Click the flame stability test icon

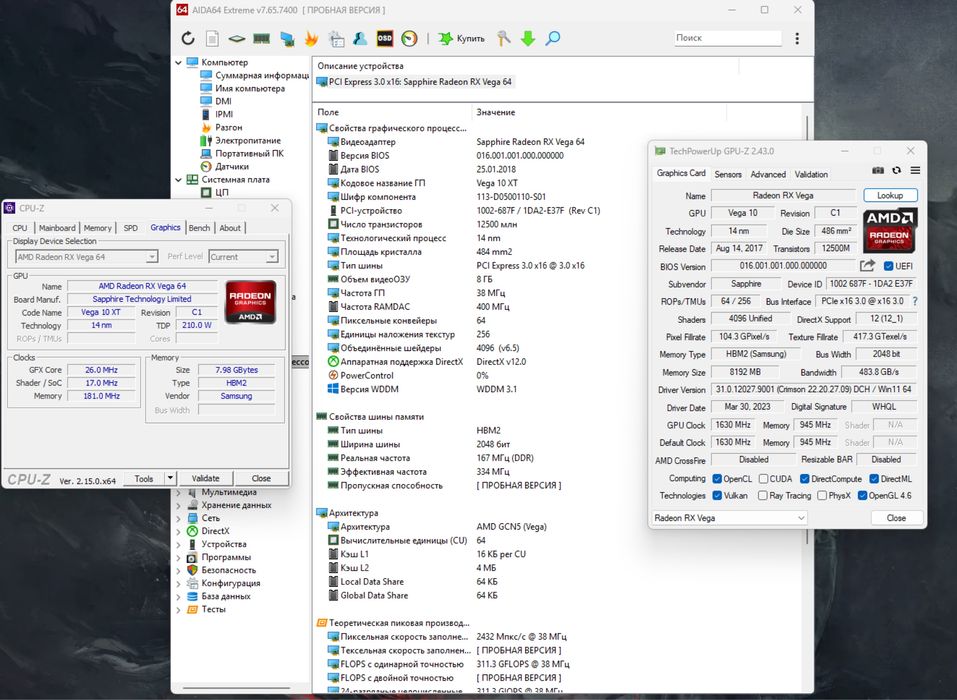coord(311,39)
